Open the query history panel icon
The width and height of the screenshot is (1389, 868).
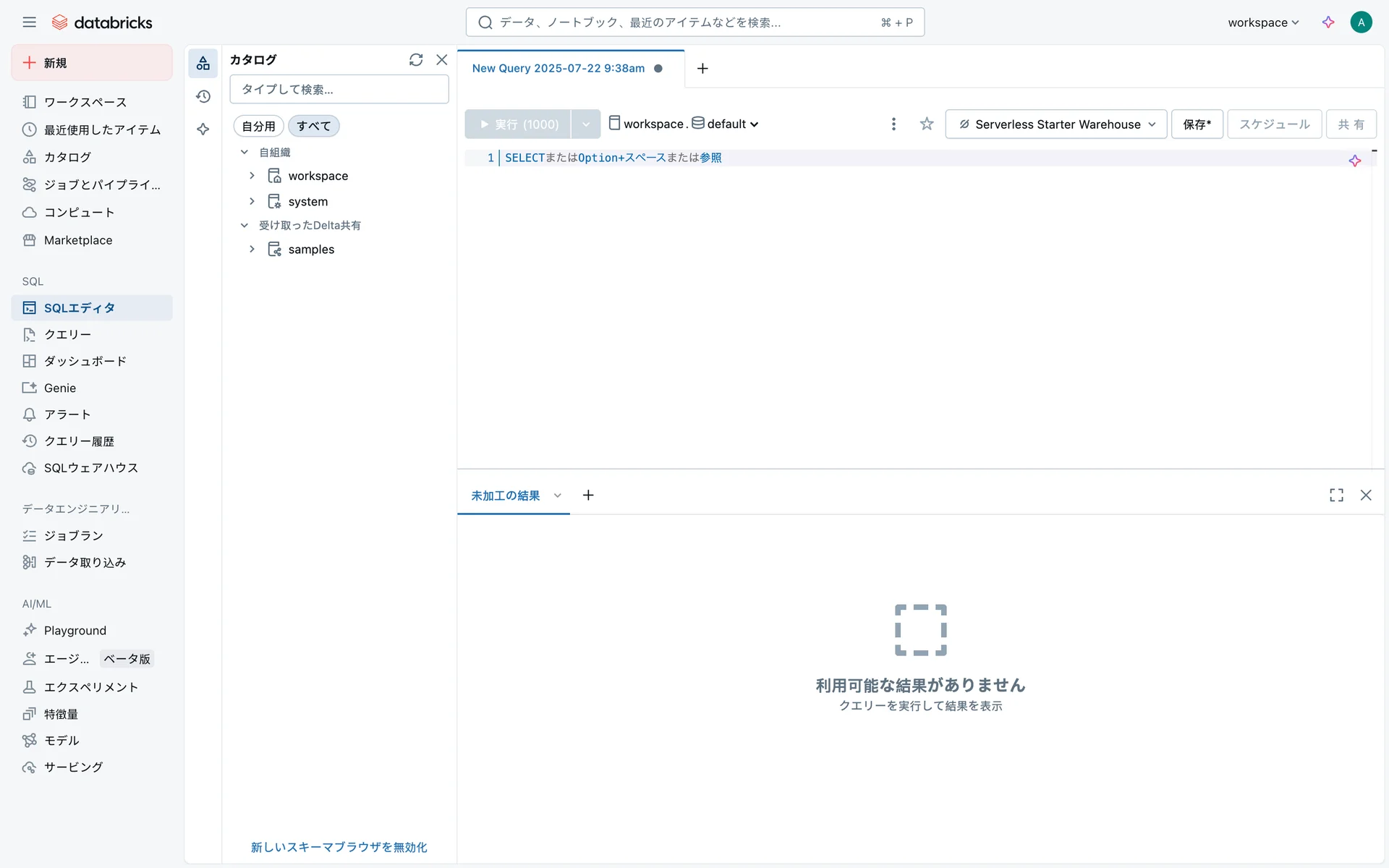coord(203,96)
